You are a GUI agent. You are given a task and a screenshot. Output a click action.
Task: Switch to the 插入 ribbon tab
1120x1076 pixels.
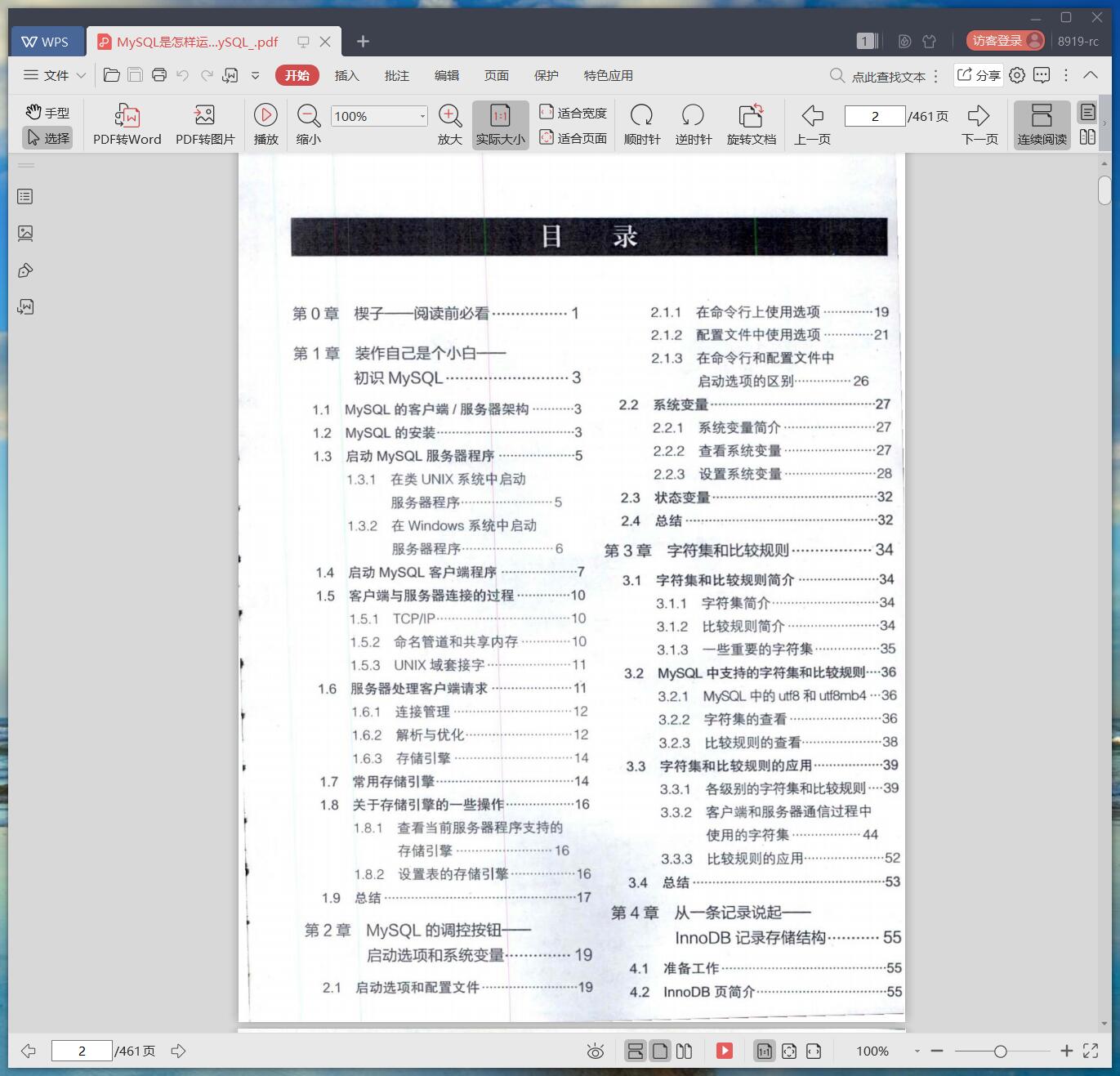point(346,75)
